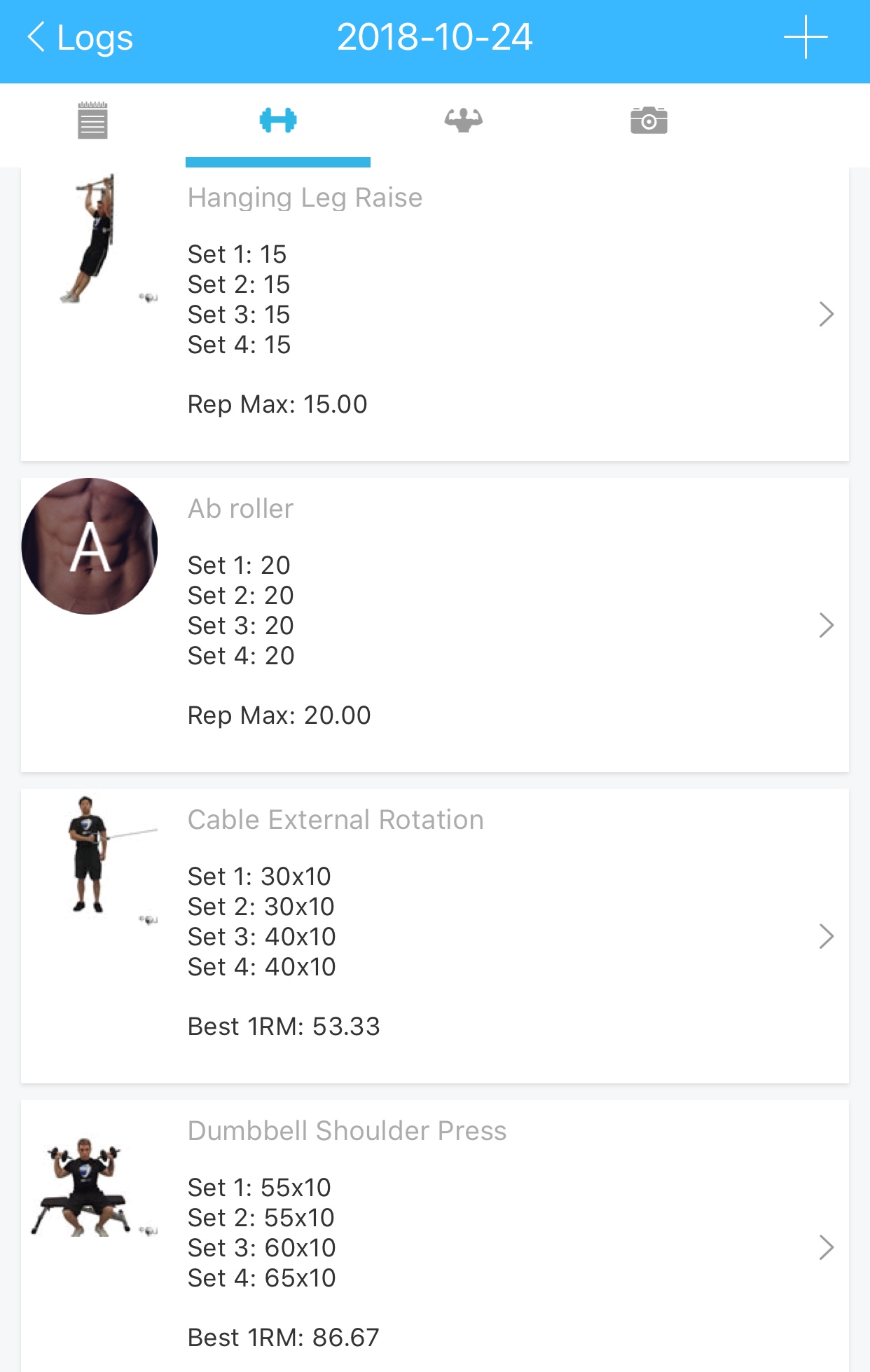Viewport: 870px width, 1372px height.
Task: Tap the Ab roller circular avatar
Action: (x=90, y=547)
